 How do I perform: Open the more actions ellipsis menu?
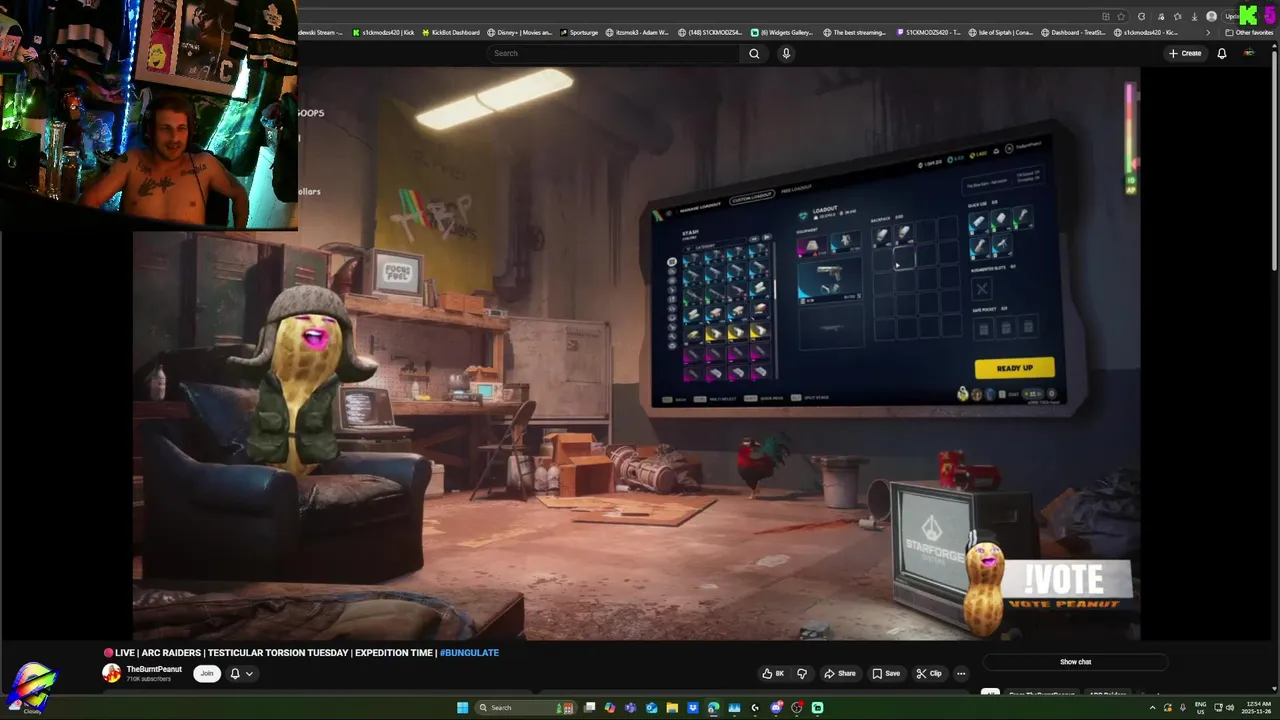click(x=961, y=673)
